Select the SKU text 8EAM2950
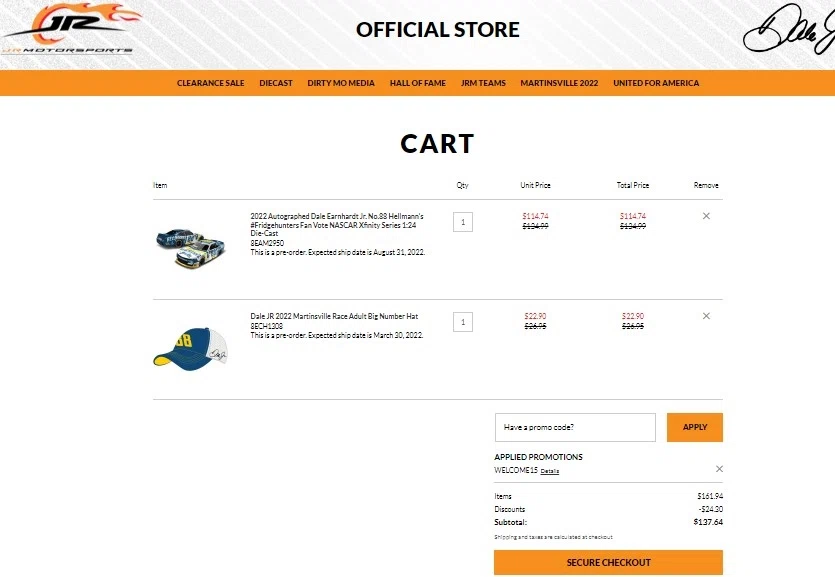Viewport: 835px width, 577px height. tap(267, 243)
